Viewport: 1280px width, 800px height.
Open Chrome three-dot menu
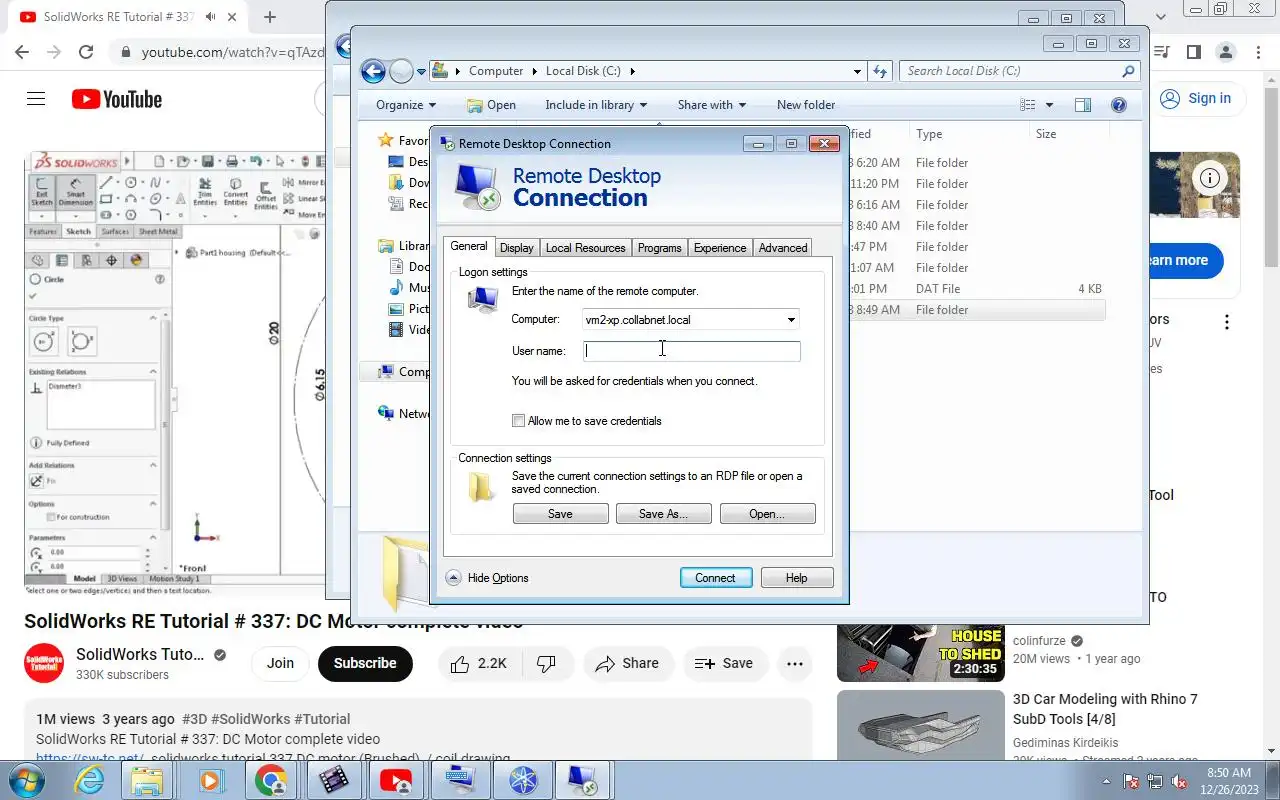coord(1258,52)
